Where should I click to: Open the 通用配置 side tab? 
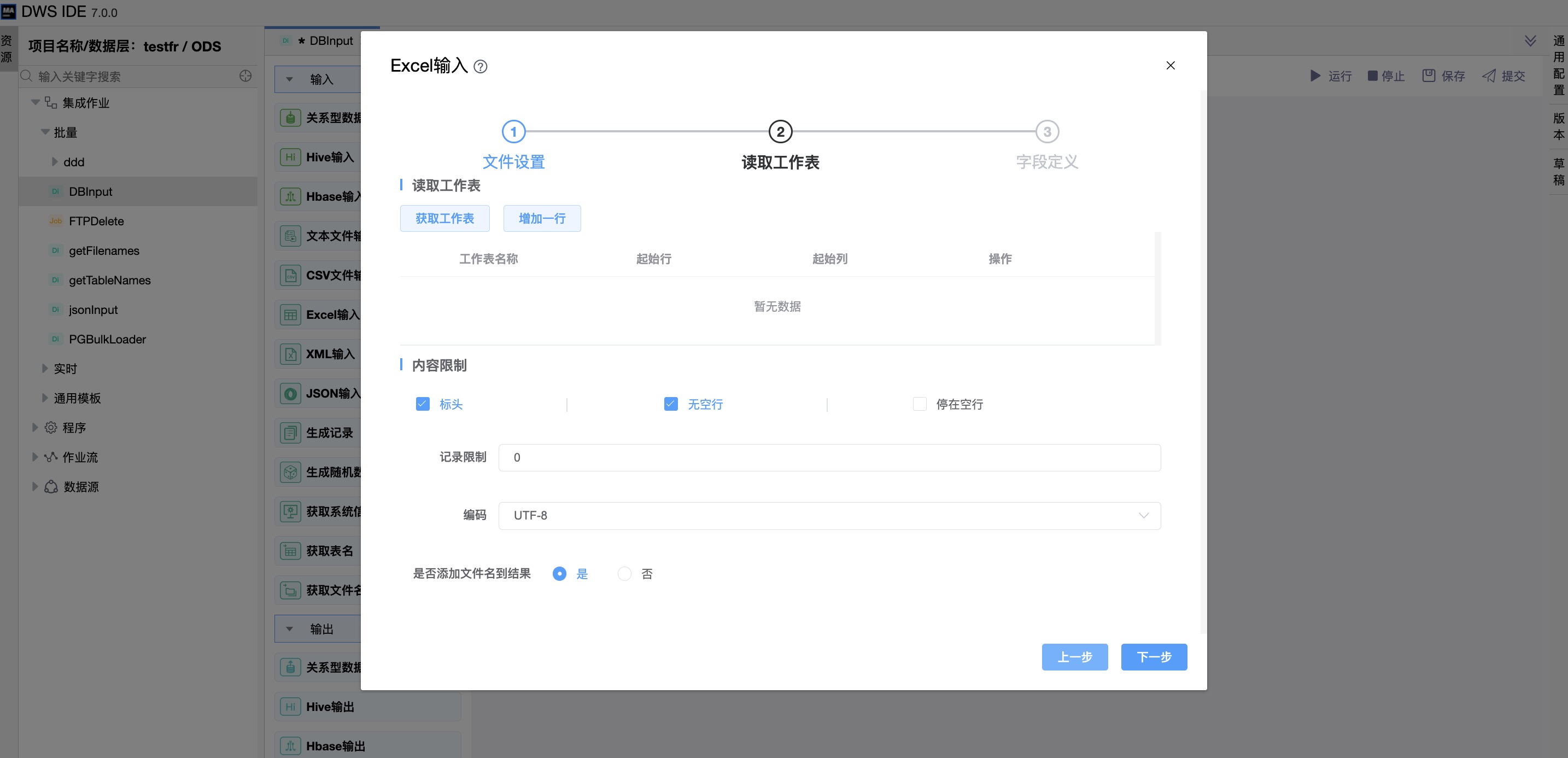[x=1558, y=65]
